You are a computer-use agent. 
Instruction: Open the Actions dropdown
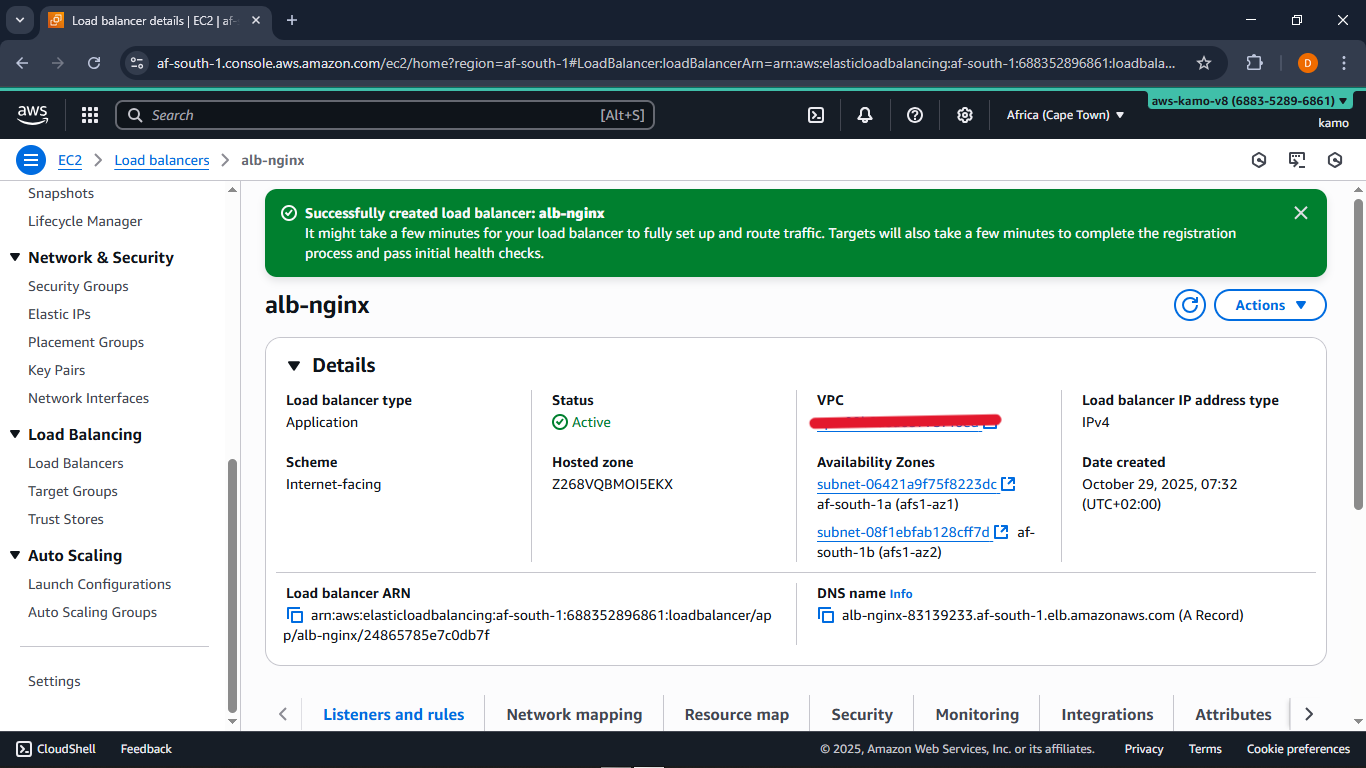[1270, 305]
